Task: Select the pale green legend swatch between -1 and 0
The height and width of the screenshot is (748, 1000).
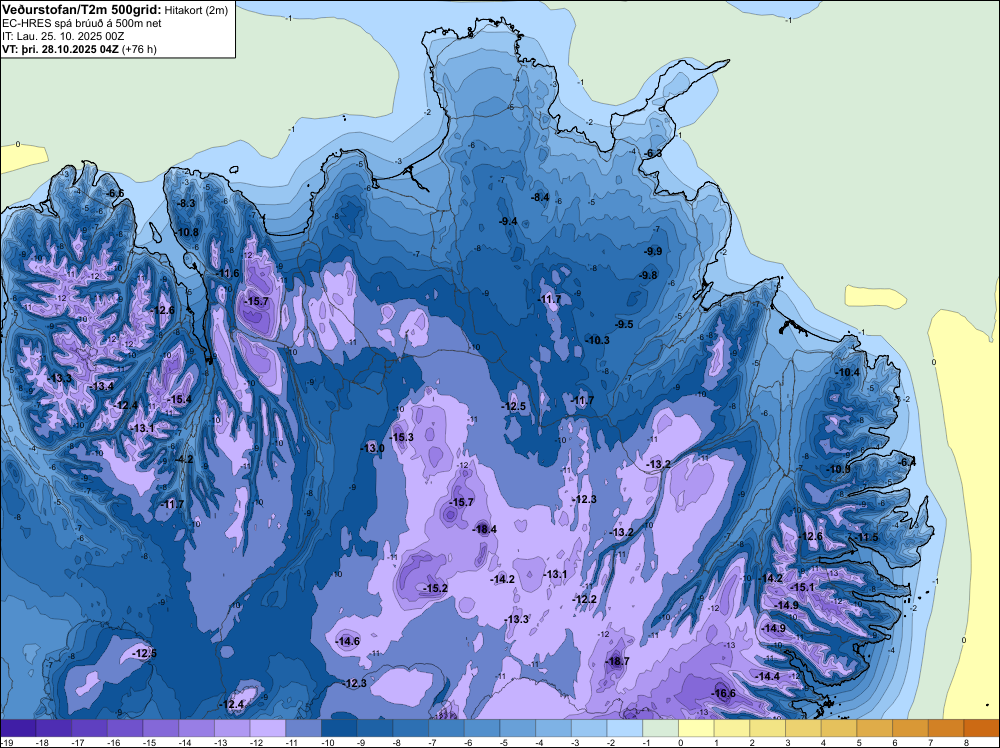Action: pyautogui.click(x=660, y=727)
